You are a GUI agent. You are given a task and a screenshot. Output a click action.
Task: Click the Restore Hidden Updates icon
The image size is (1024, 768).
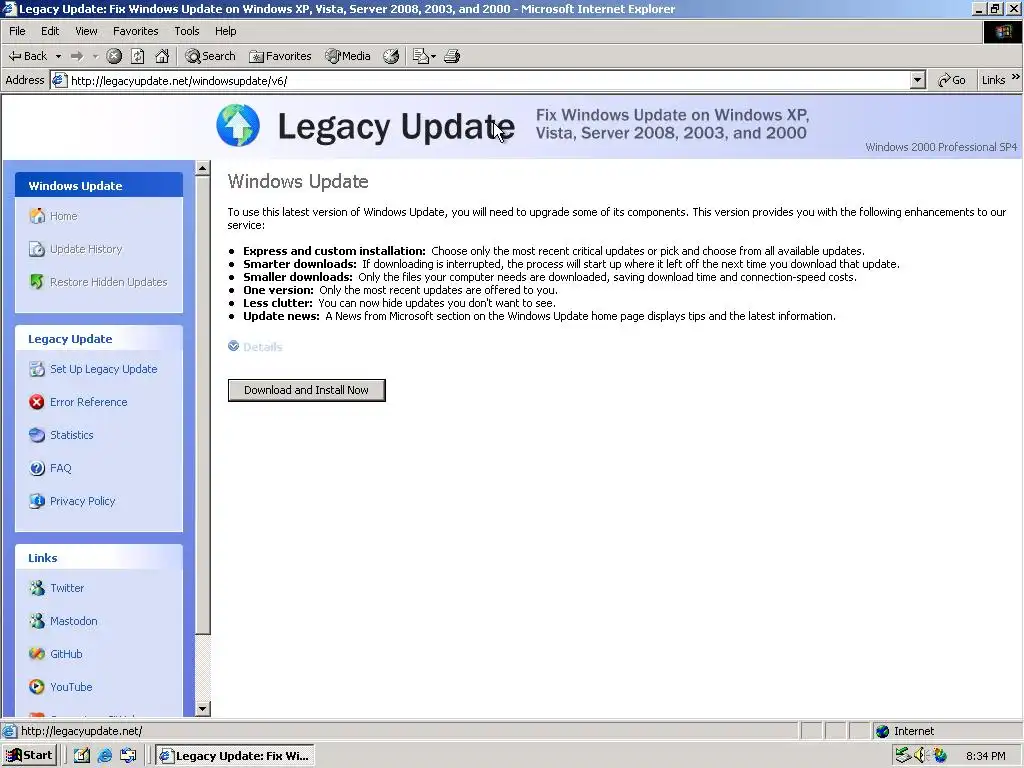(37, 281)
